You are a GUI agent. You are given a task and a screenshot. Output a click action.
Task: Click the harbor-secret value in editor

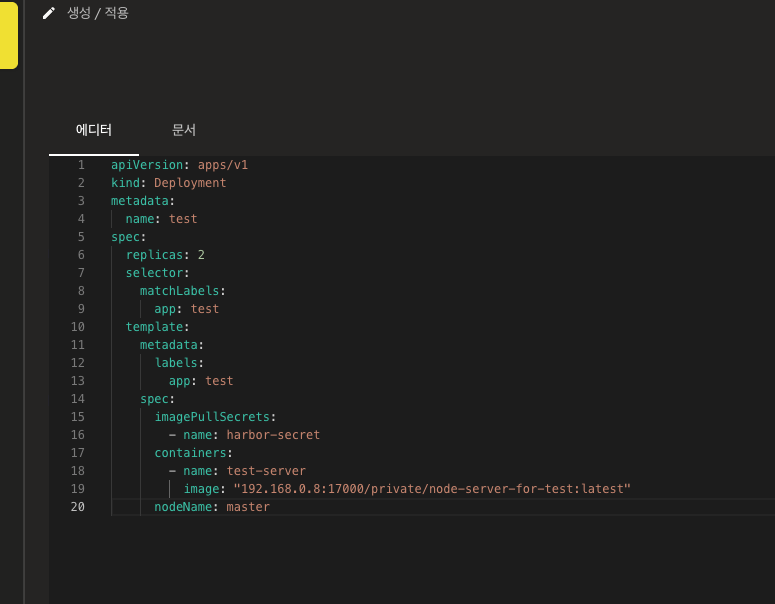point(273,435)
